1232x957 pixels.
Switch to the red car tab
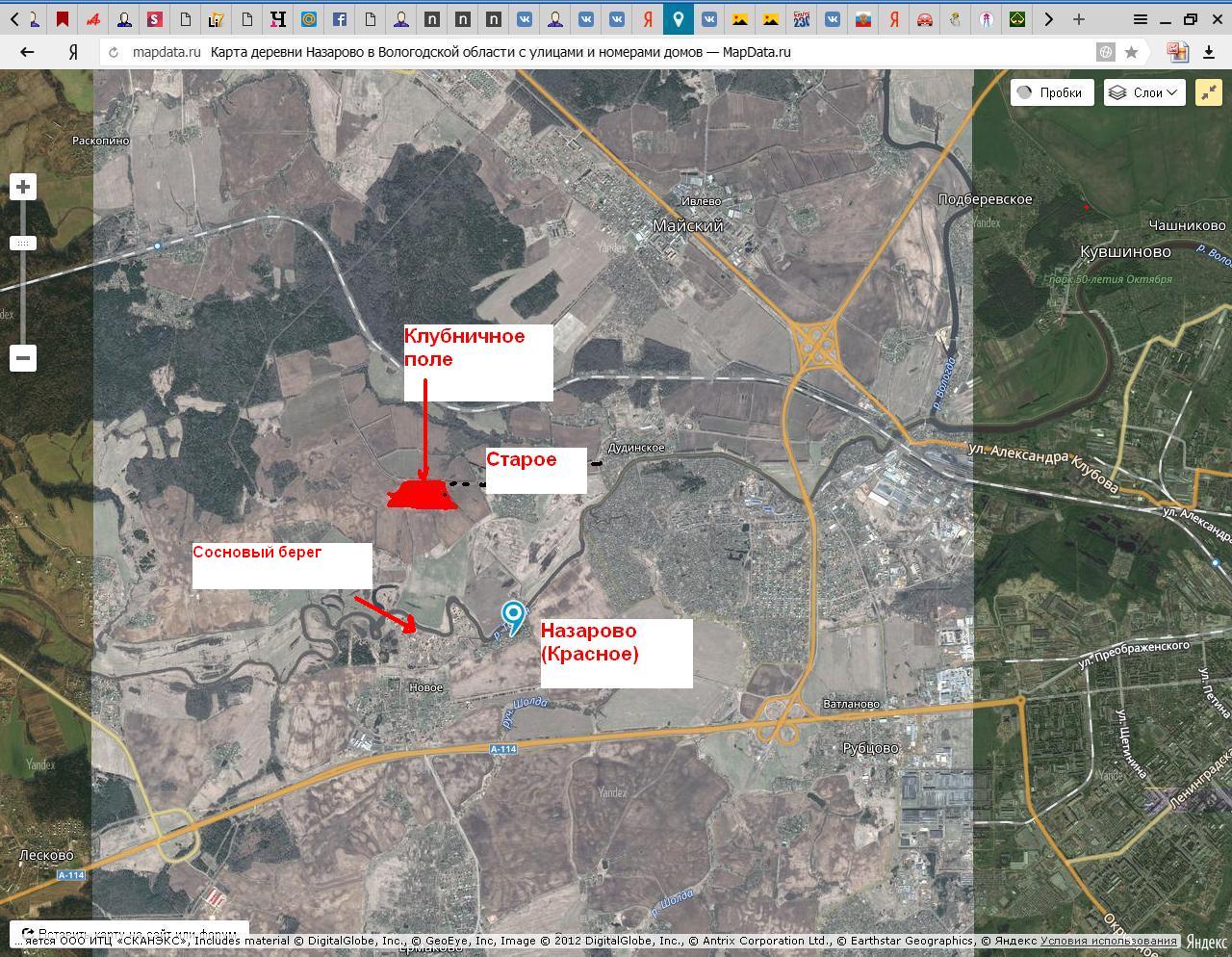925,19
